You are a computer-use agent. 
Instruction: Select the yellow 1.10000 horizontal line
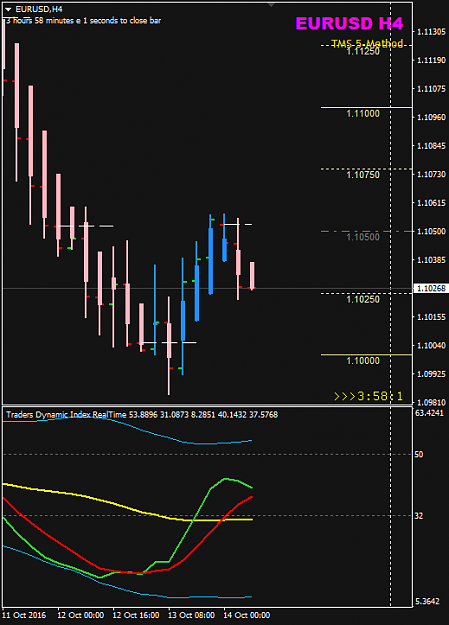tap(366, 354)
